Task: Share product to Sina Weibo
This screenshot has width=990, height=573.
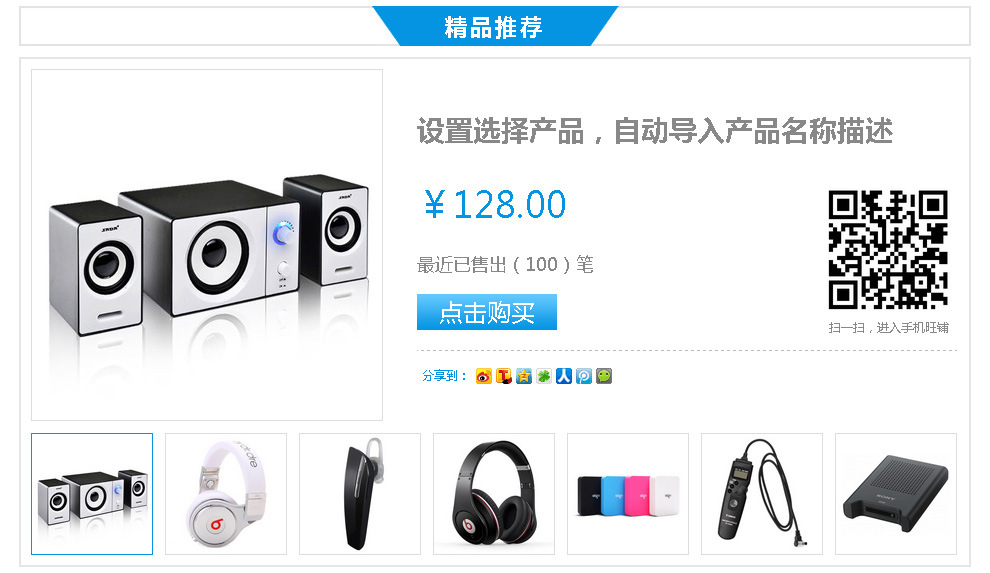Action: 484,376
